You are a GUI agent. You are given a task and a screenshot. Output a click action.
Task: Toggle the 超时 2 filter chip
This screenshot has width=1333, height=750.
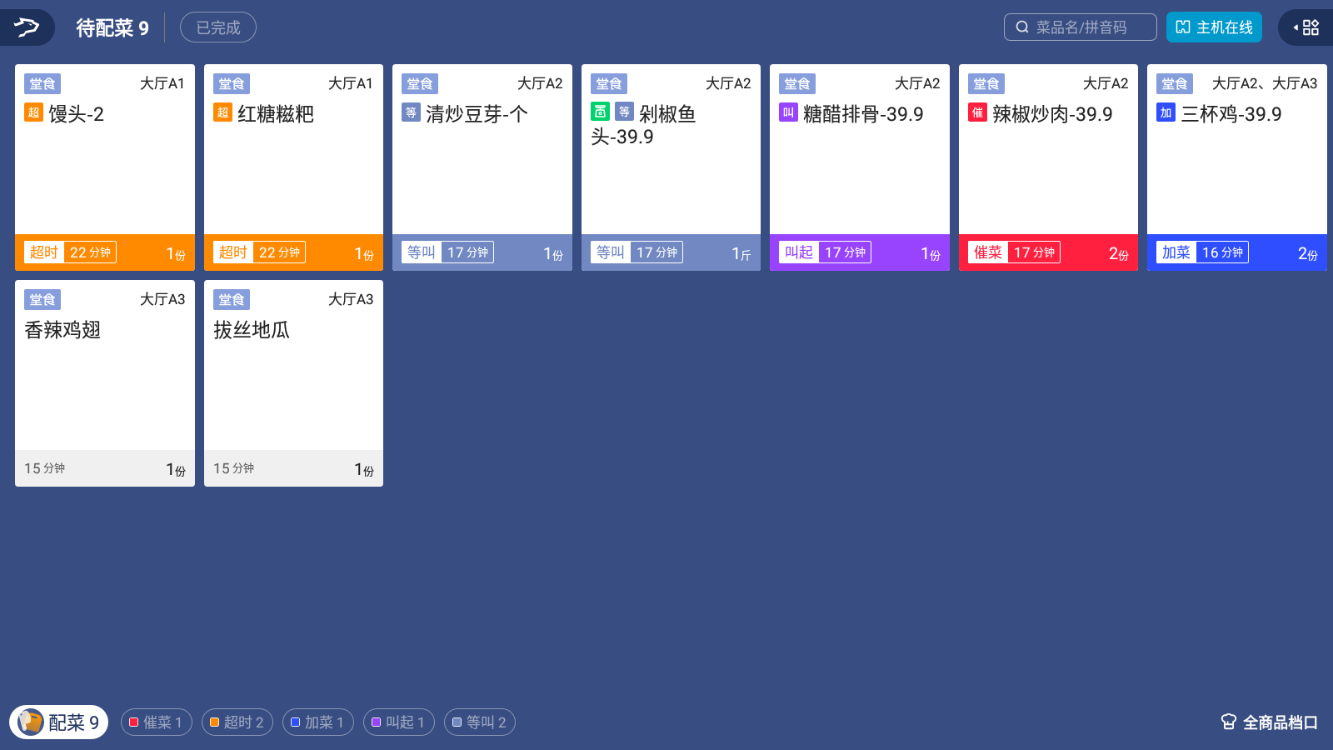[x=237, y=722]
